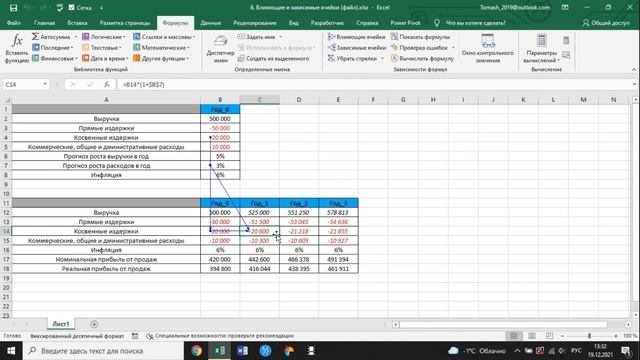Expand the Задать имя dropdown arrow
This screenshot has width=640, height=360.
click(x=281, y=37)
